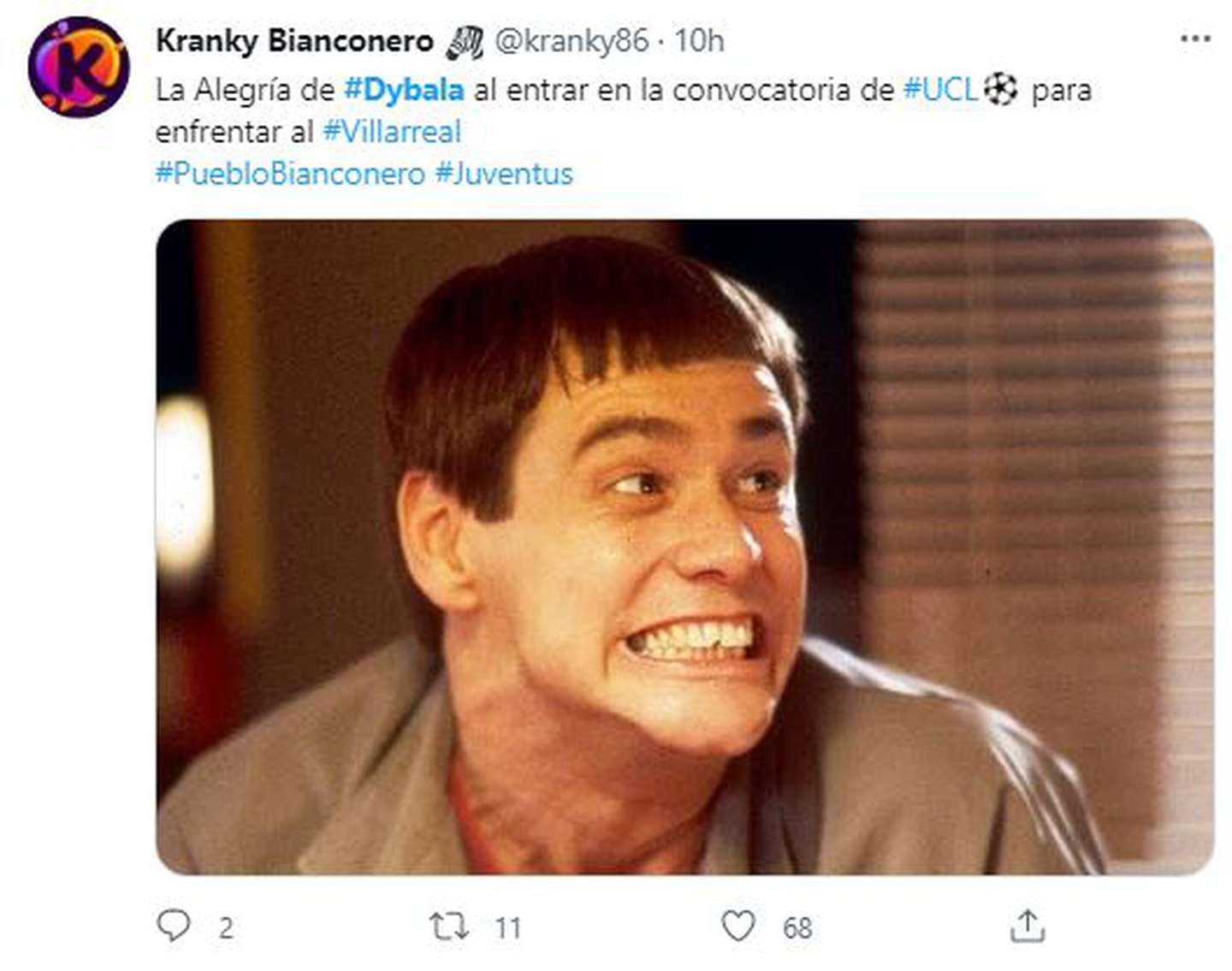
Task: Open the #PuebloBianconero hashtag
Action: 290,174
